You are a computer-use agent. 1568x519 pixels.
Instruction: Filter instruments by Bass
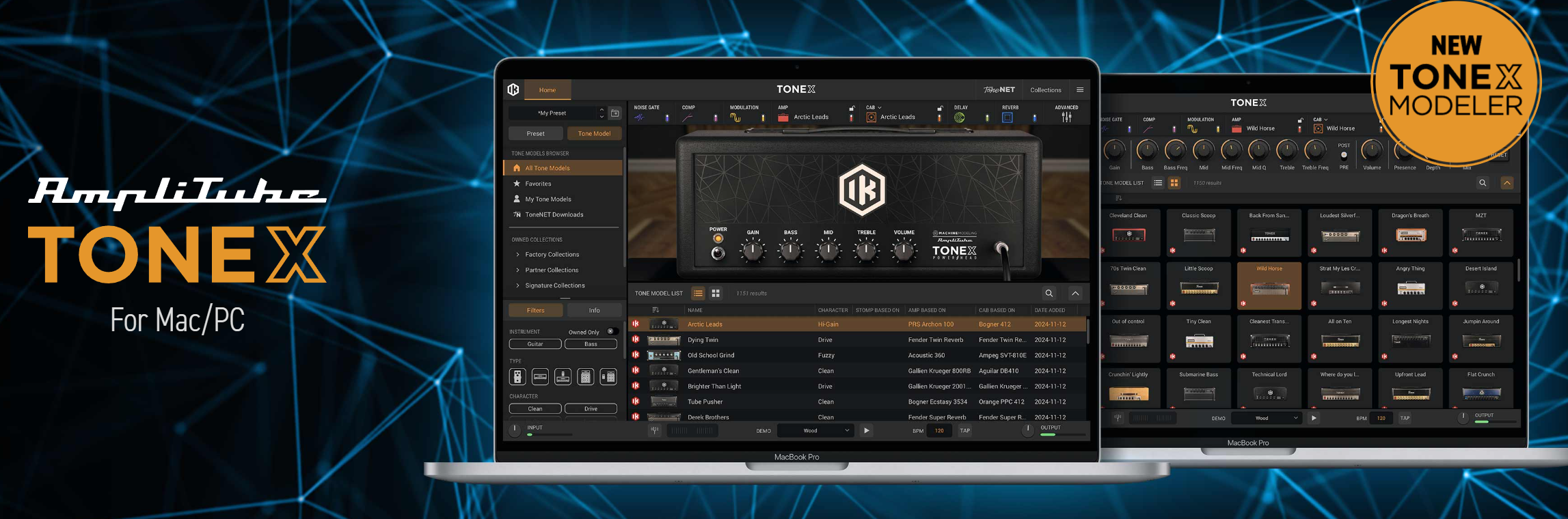click(591, 344)
